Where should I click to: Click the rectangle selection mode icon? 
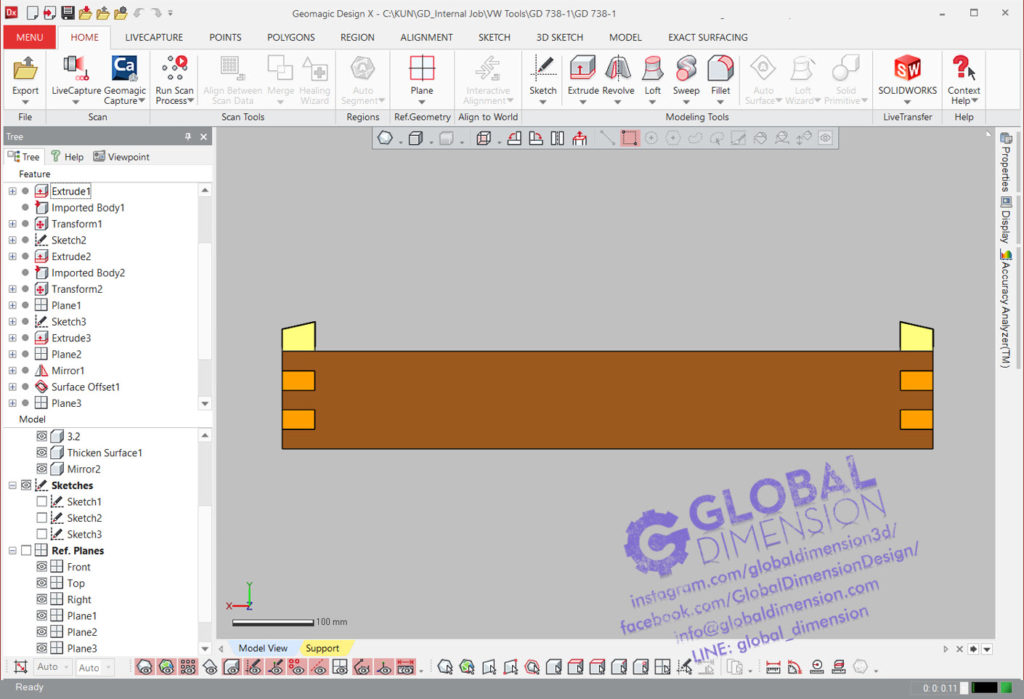[630, 138]
